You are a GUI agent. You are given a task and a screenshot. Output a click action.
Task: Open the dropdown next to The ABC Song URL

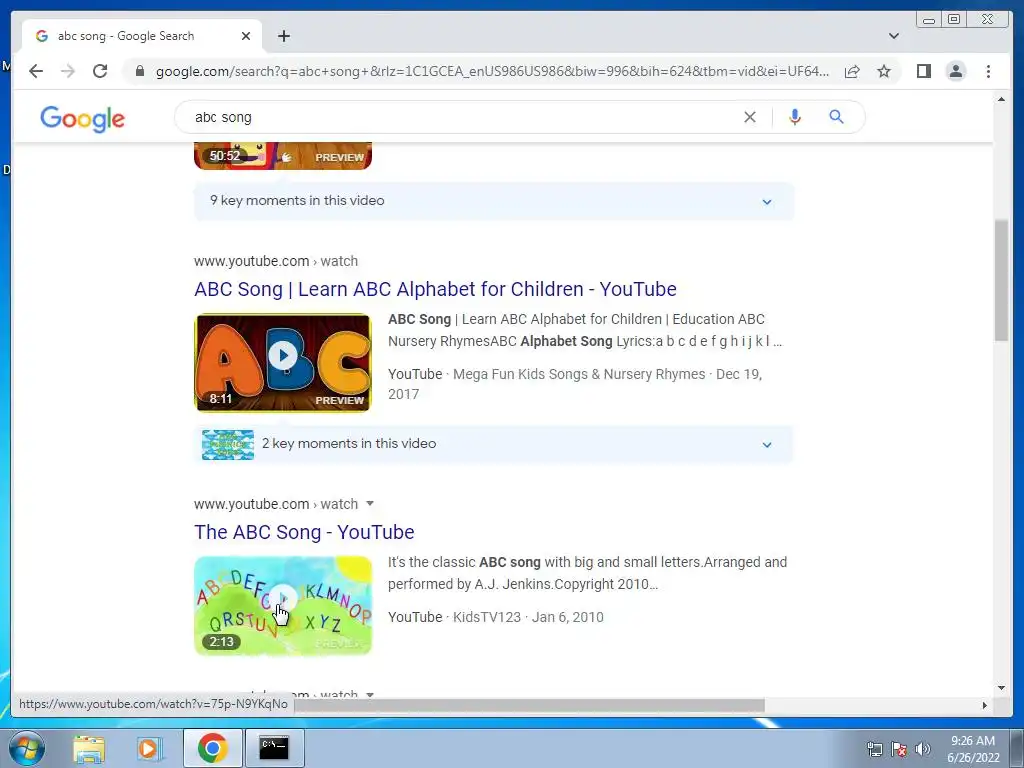(x=370, y=504)
